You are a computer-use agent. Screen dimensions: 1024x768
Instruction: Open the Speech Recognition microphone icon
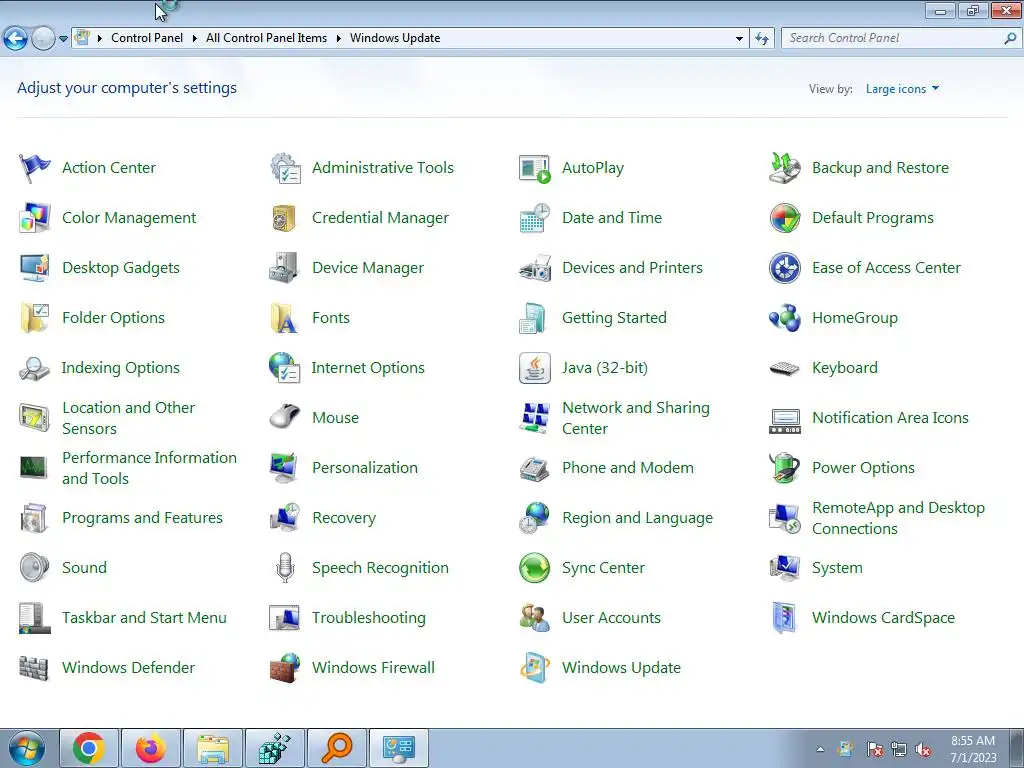pyautogui.click(x=285, y=568)
